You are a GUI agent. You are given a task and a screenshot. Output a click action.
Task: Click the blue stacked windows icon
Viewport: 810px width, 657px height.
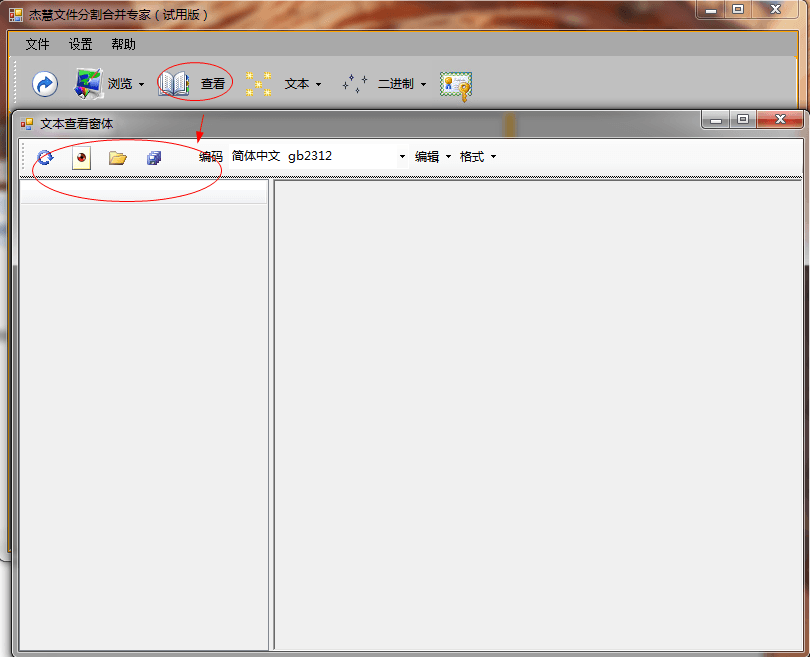tap(154, 157)
